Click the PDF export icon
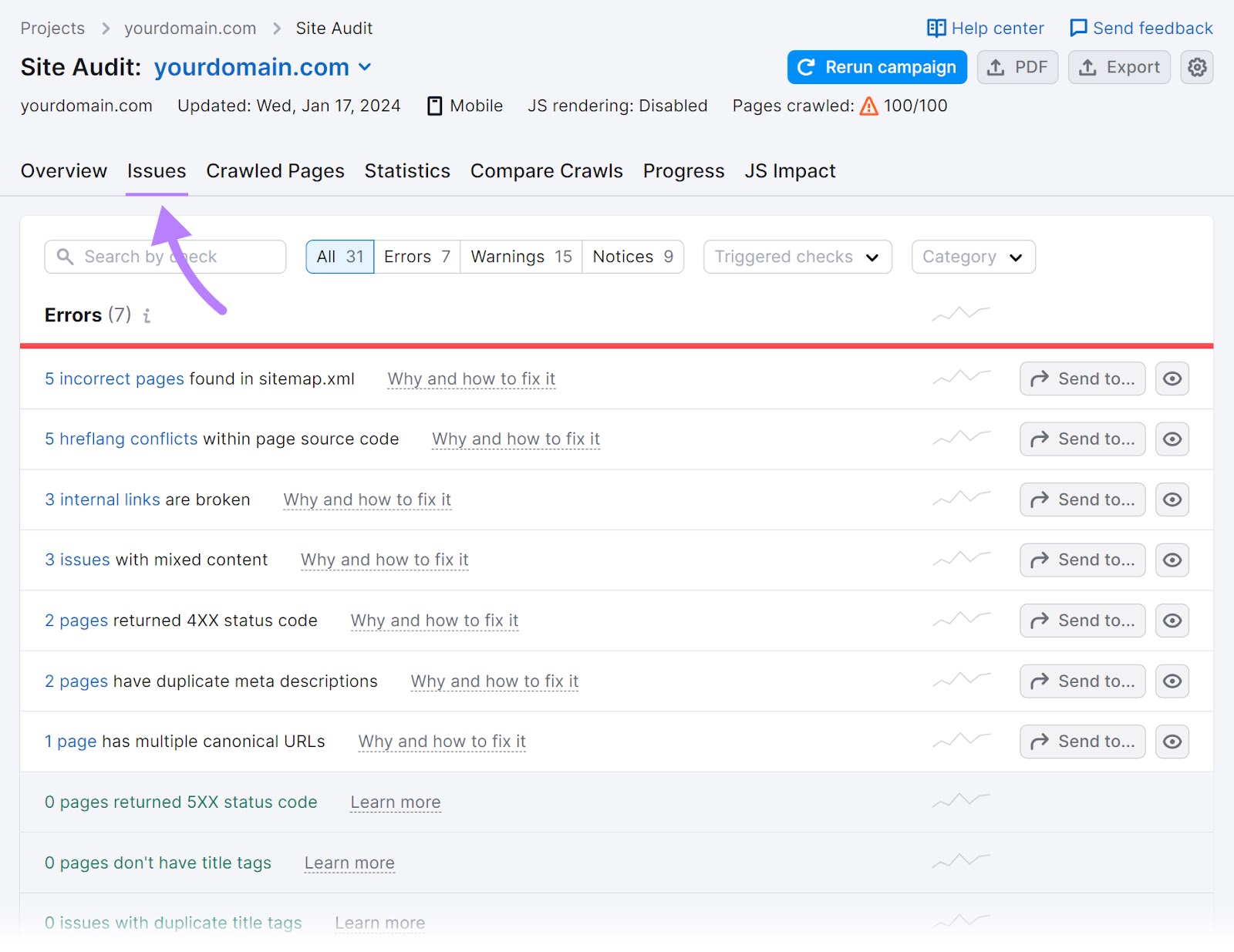Screen dimensions: 1234x952 tap(996, 67)
